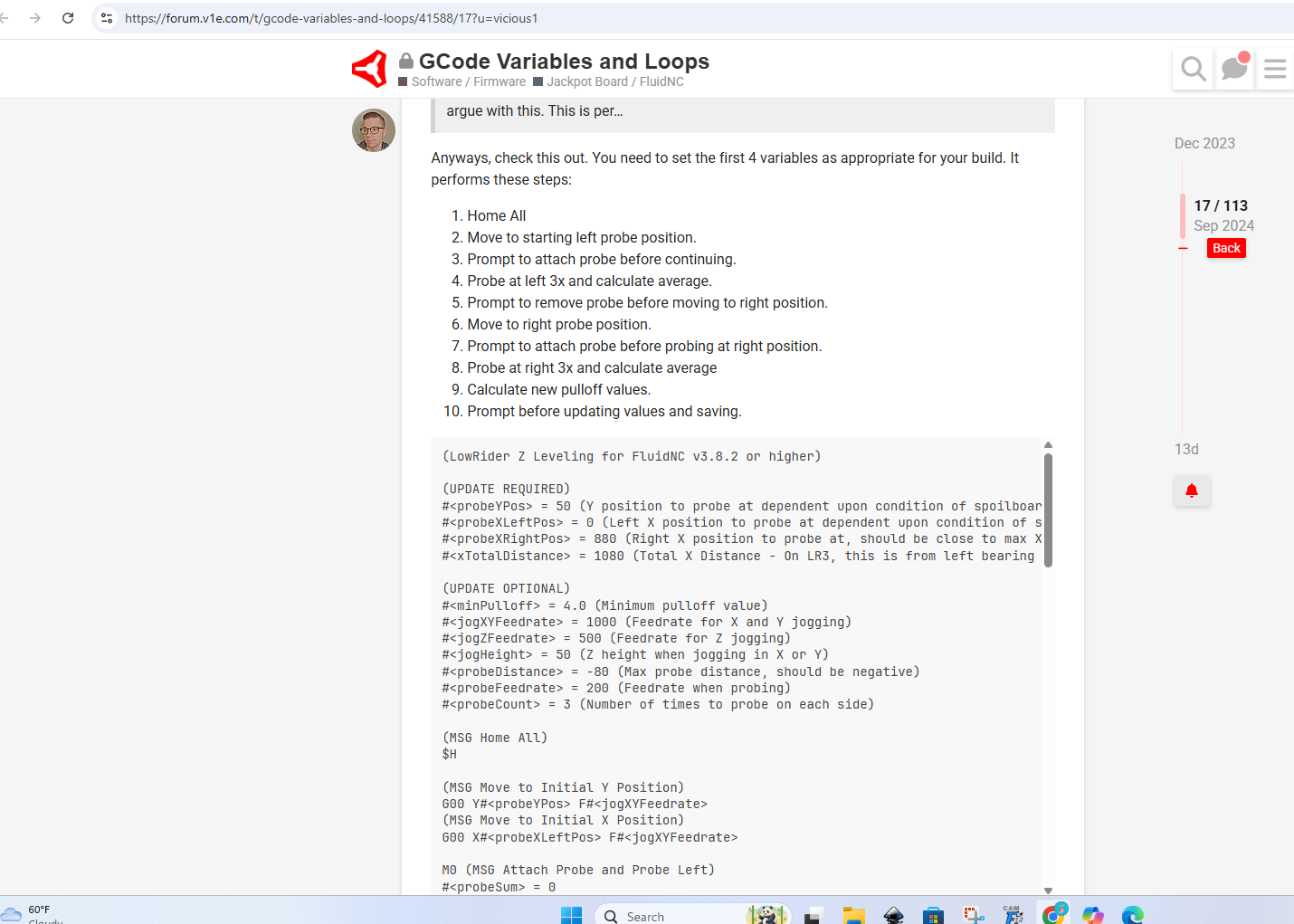This screenshot has height=924, width=1294.
Task: Click the V1 Engineering forum logo
Action: point(369,69)
